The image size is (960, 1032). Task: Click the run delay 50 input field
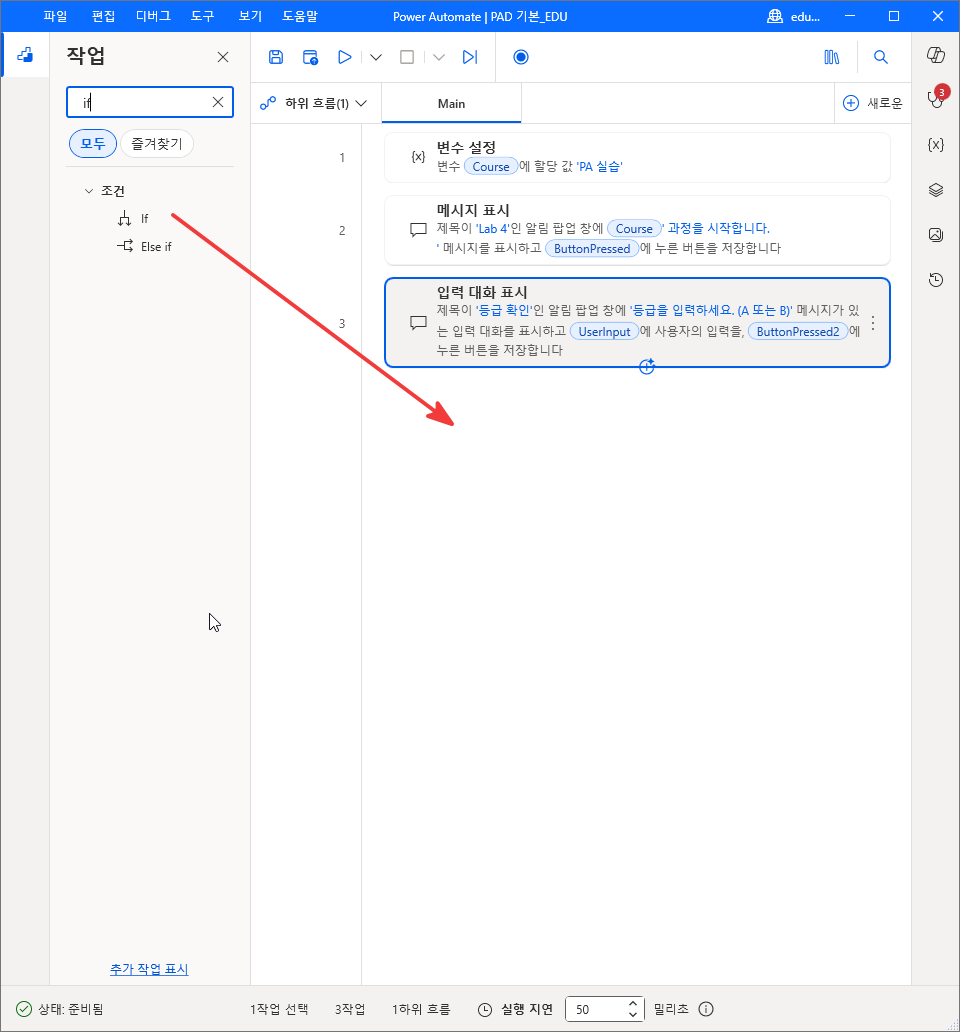[x=596, y=1009]
